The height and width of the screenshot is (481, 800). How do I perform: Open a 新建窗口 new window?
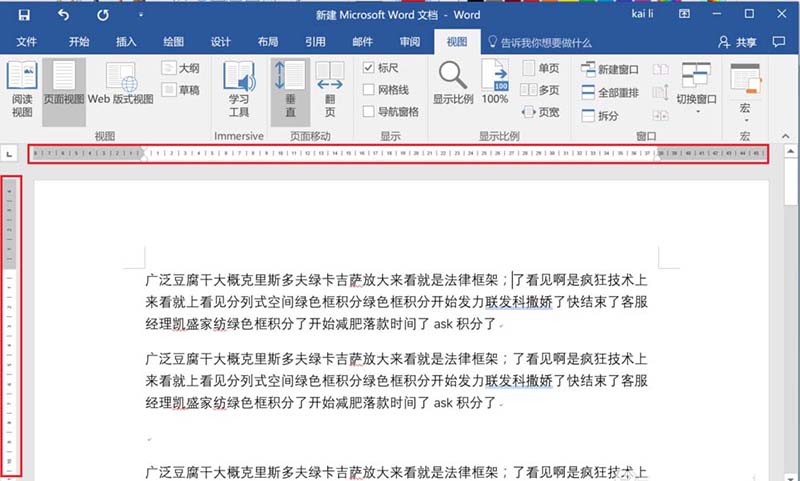pos(610,69)
